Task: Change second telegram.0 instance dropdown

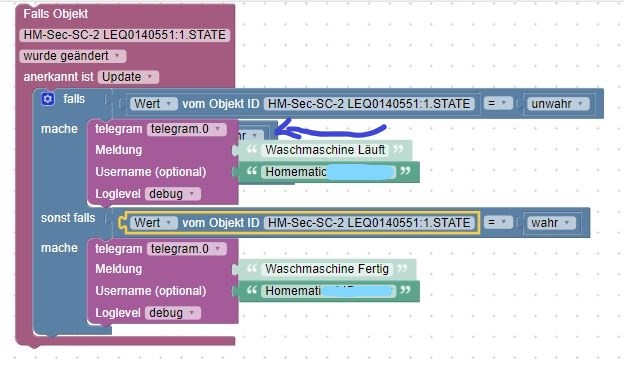Action: 186,249
